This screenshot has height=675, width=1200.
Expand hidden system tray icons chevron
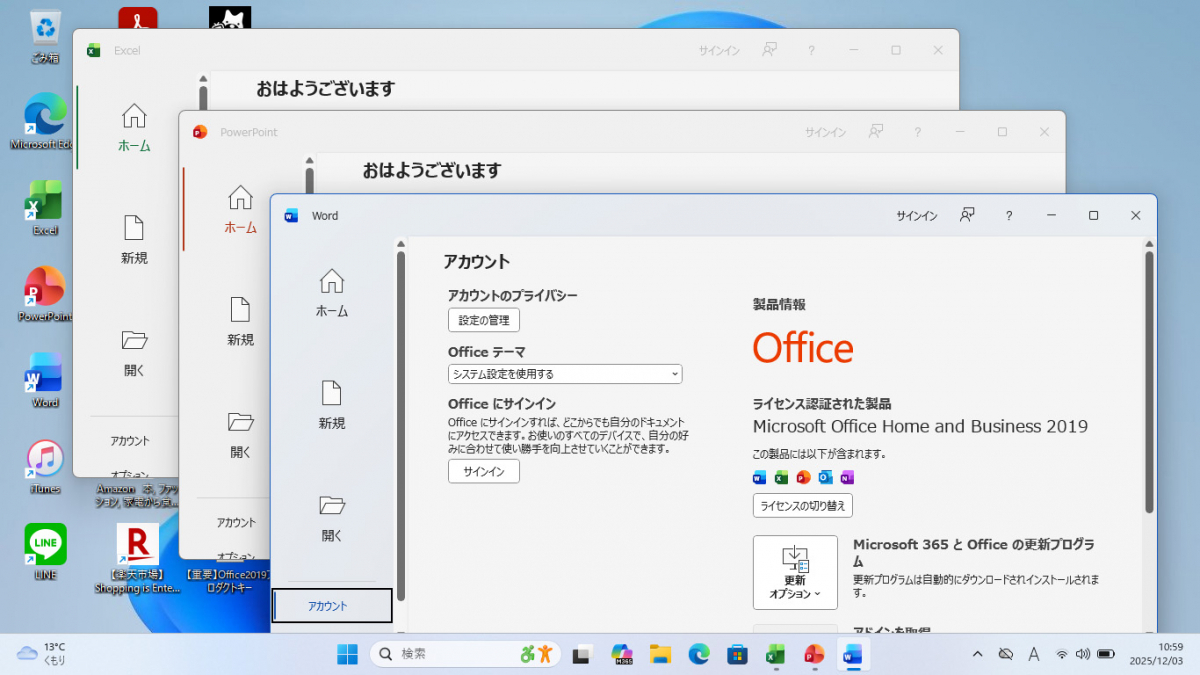tap(977, 654)
